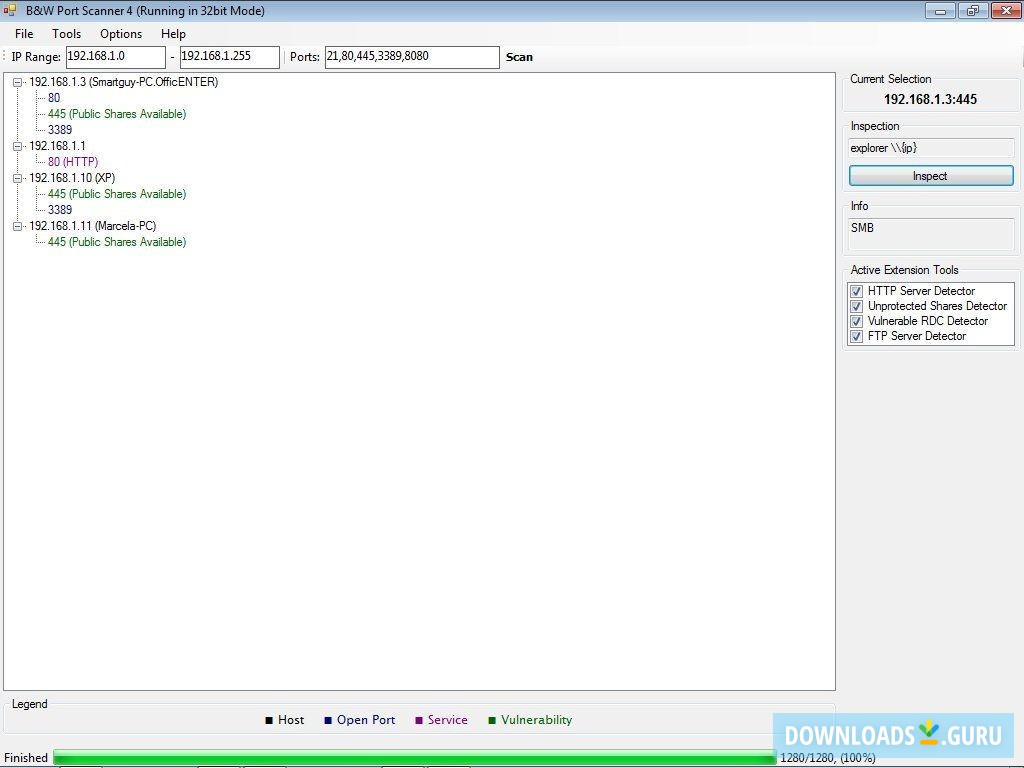Click the black Host legend swatch

click(268, 720)
